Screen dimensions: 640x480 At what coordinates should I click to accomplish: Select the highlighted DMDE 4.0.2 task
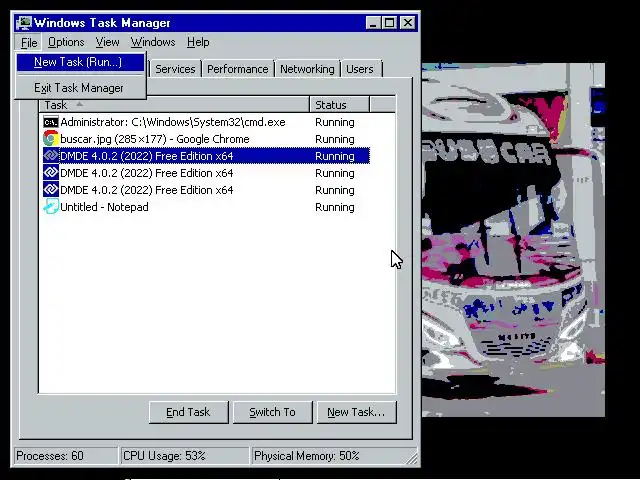[x=206, y=156]
